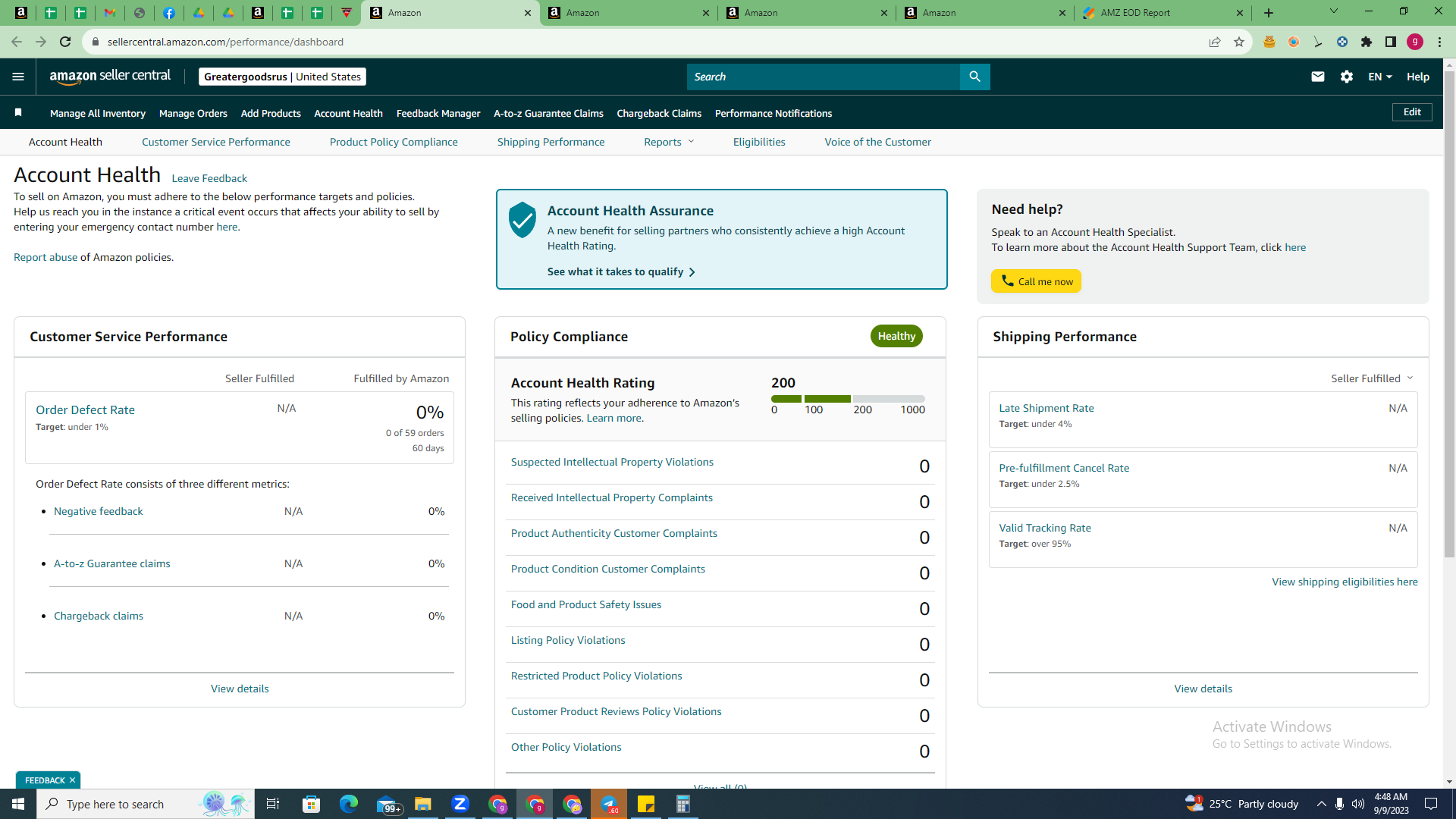The image size is (1456, 819).
Task: Click the Call me now button
Action: click(1037, 281)
